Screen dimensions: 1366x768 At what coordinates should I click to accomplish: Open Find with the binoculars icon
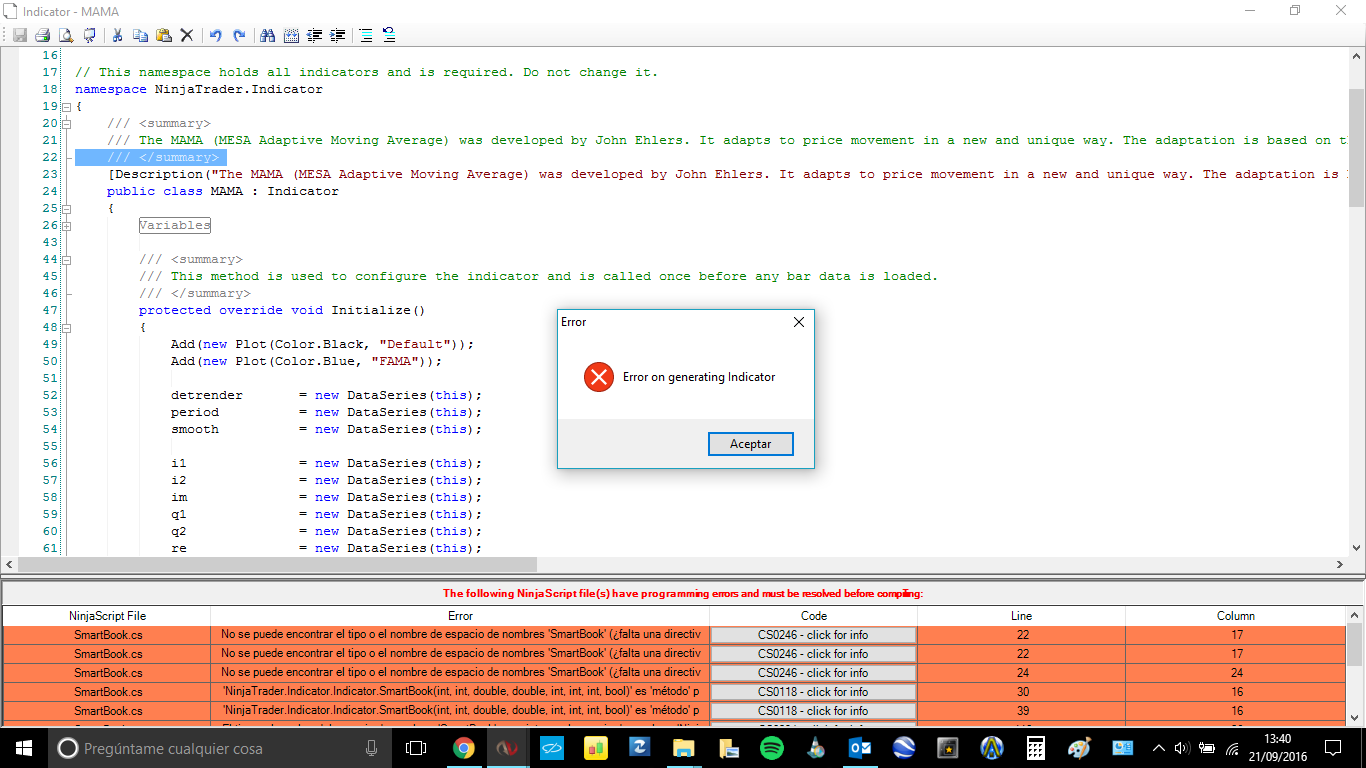(267, 35)
